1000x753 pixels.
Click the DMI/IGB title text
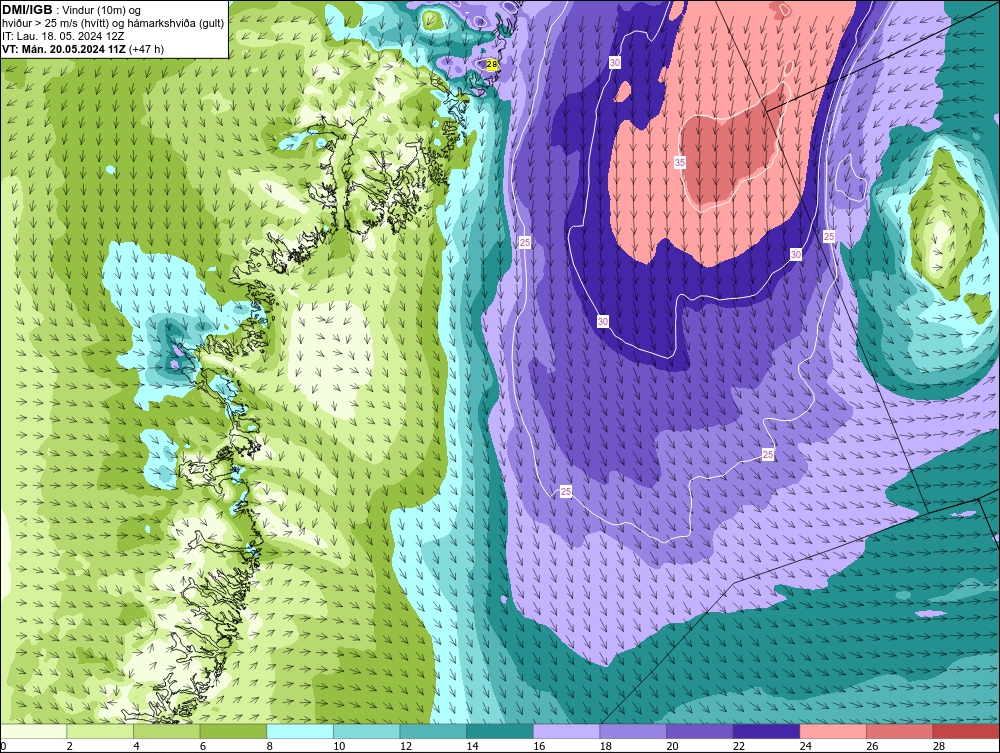(x=27, y=10)
